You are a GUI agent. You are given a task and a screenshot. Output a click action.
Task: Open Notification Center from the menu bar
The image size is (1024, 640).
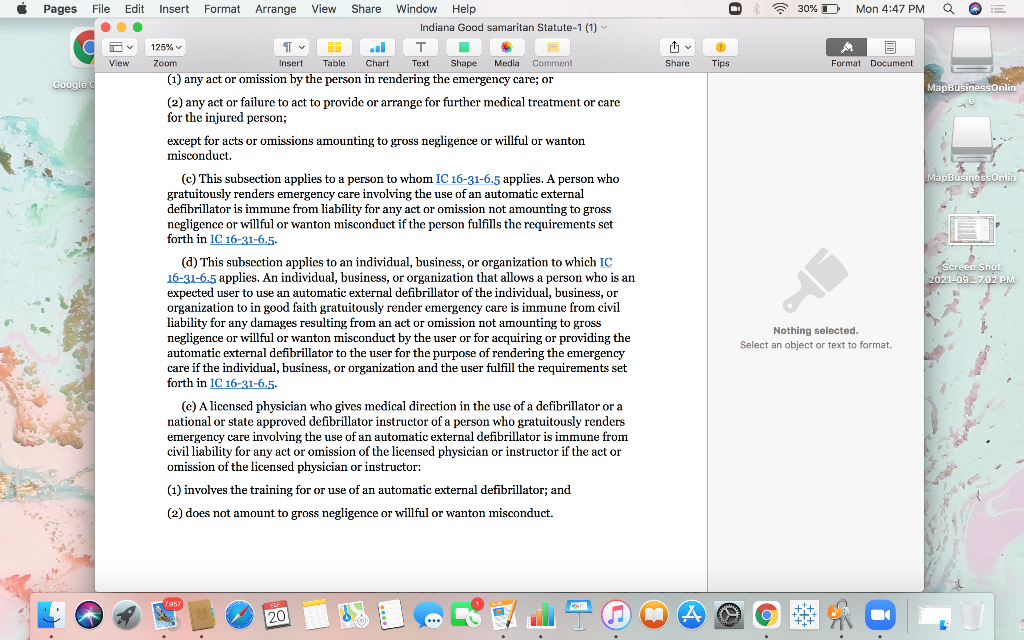click(x=999, y=8)
